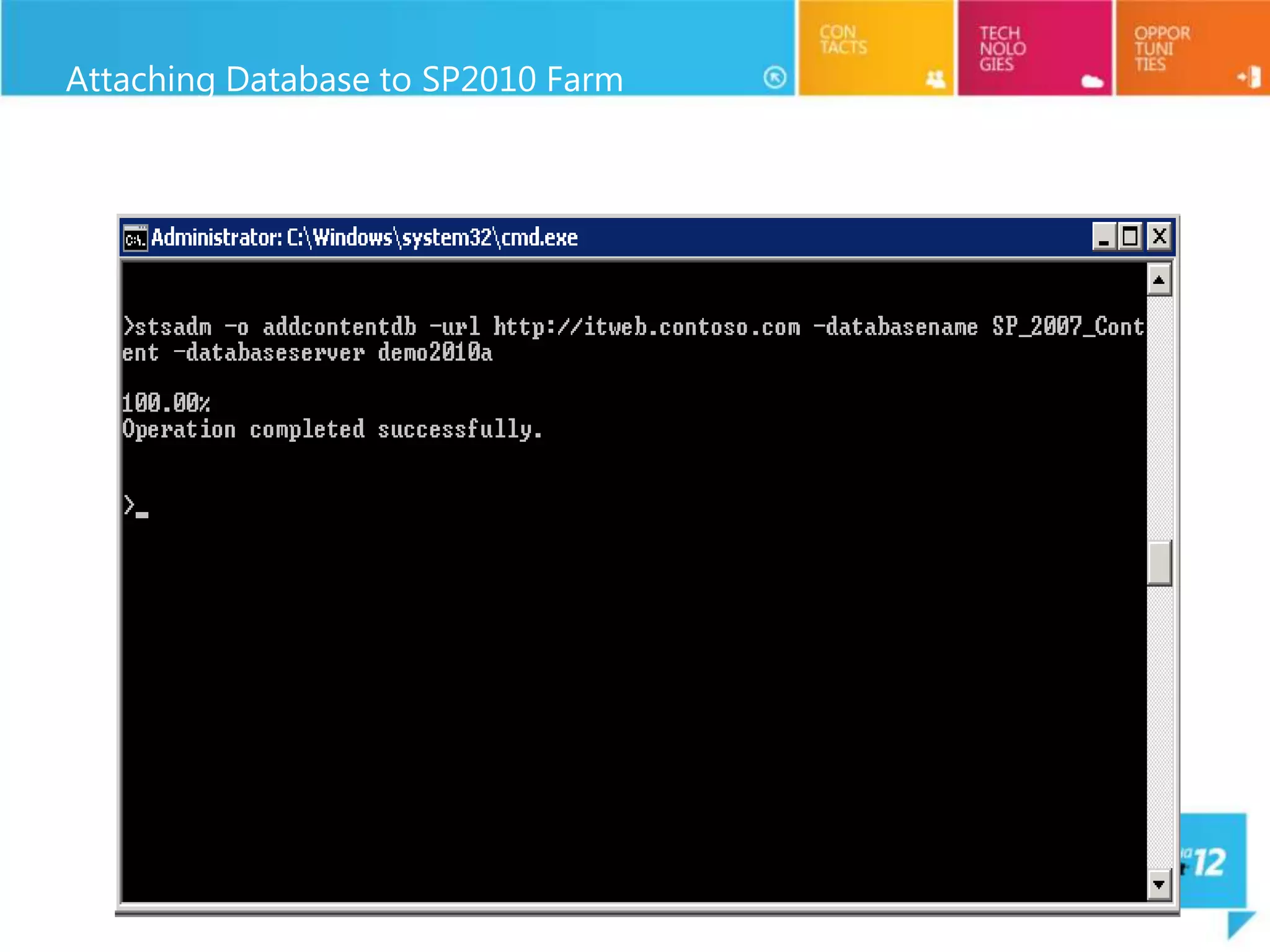1270x952 pixels.
Task: Click the scrollbar up arrow in cmd window
Action: [x=1158, y=280]
